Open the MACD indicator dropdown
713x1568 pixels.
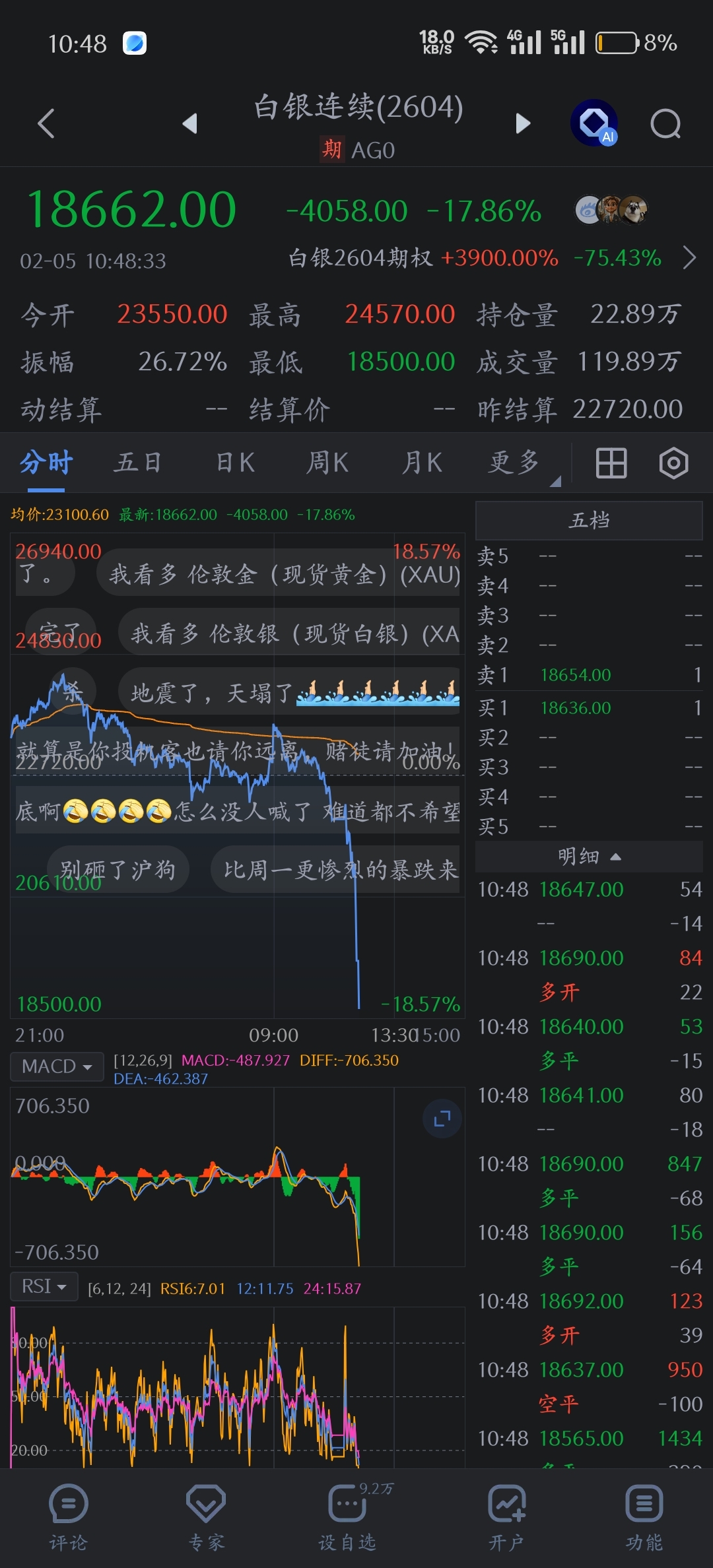57,1066
